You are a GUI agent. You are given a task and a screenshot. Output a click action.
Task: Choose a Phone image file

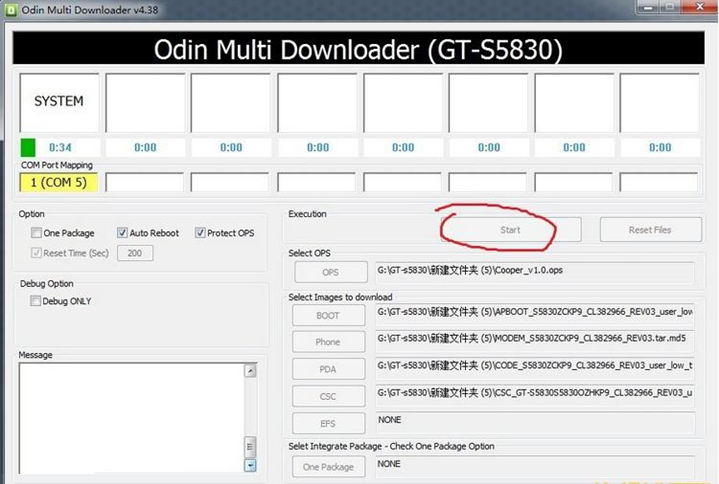pyautogui.click(x=328, y=342)
